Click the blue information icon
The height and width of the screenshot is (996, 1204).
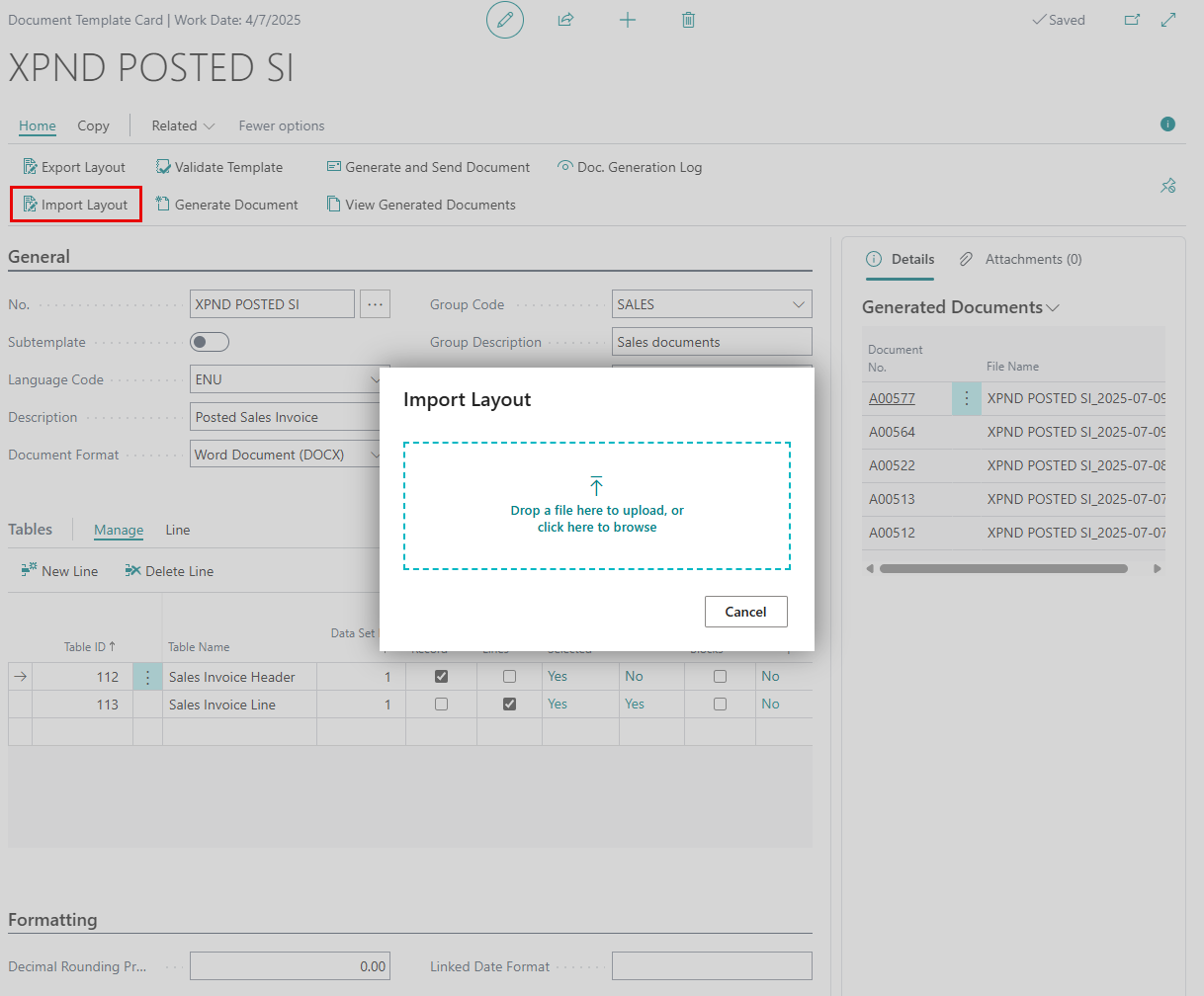coord(1167,124)
